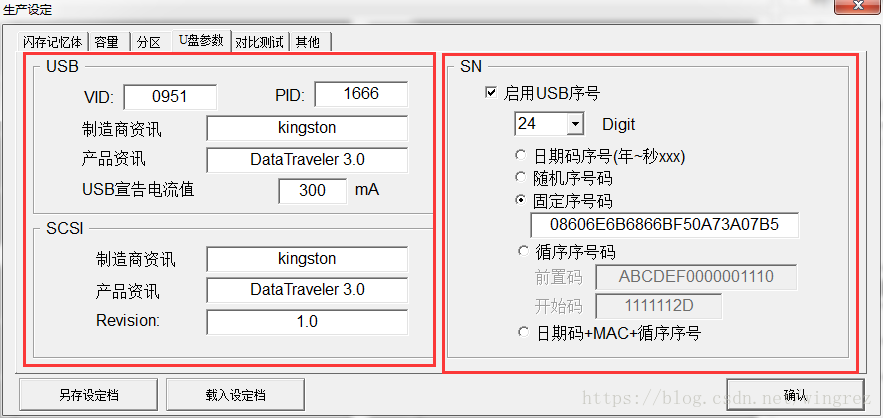Click the Revision 1.0 field
Viewport: 883px width, 418px height.
tap(307, 322)
